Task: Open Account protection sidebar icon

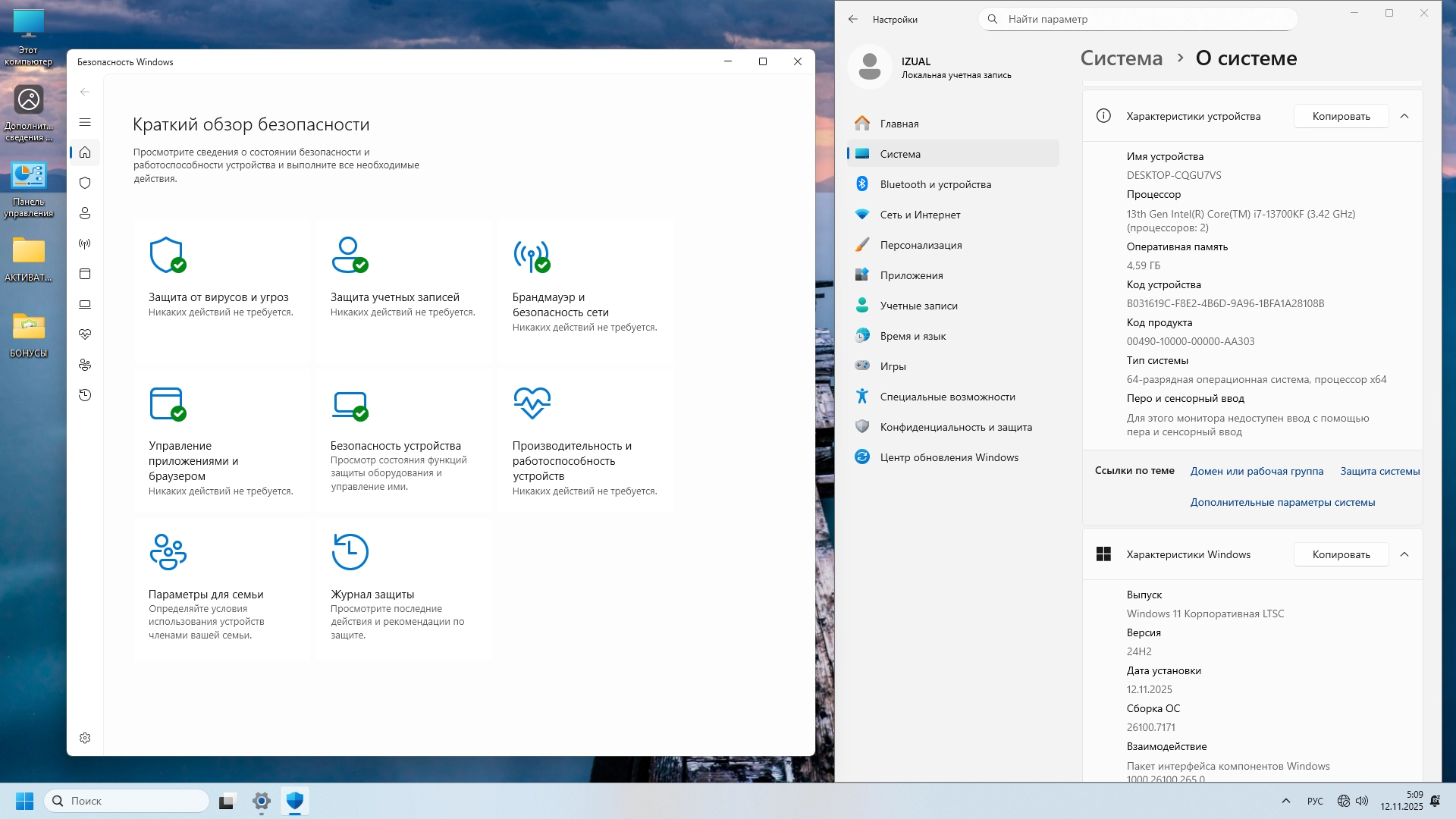Action: pos(85,213)
